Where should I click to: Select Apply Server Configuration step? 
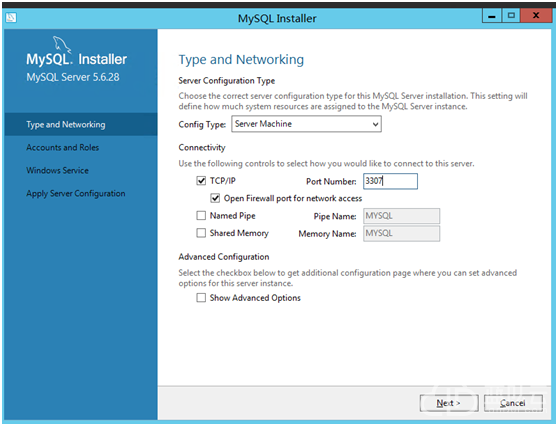[x=76, y=194]
